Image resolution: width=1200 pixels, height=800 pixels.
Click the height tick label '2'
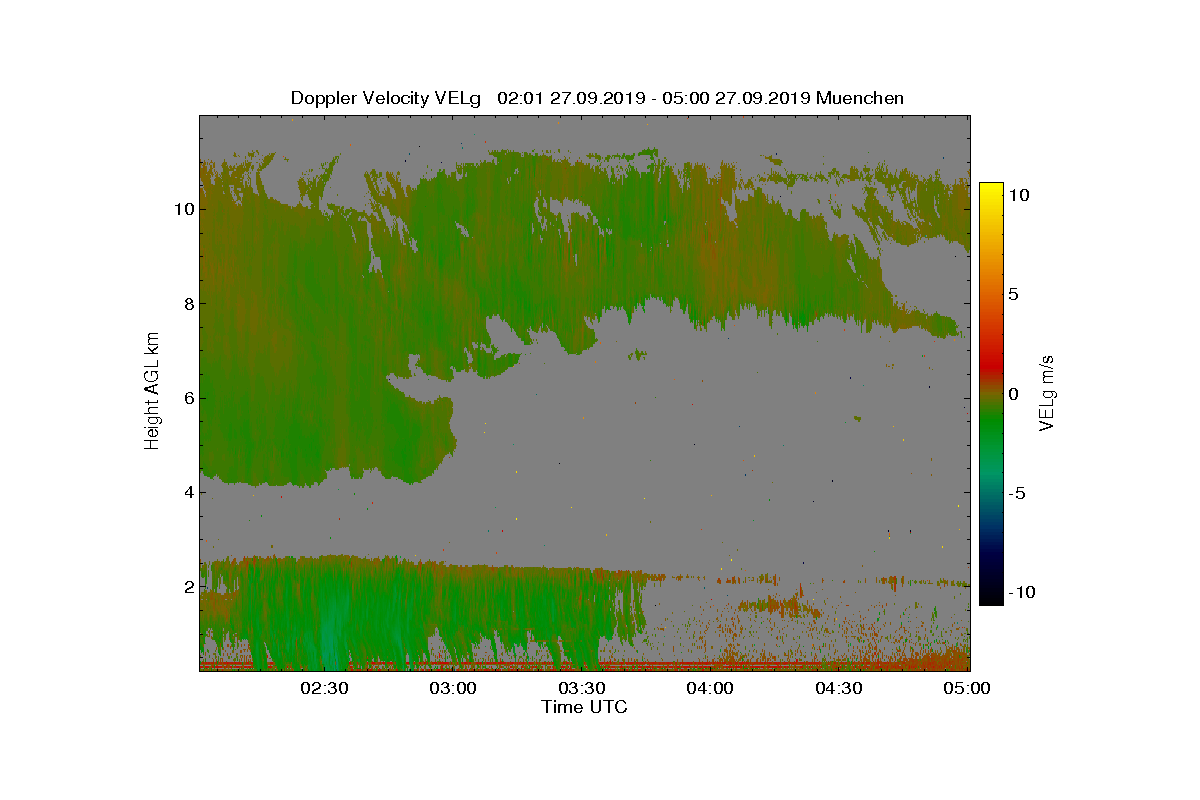click(187, 586)
